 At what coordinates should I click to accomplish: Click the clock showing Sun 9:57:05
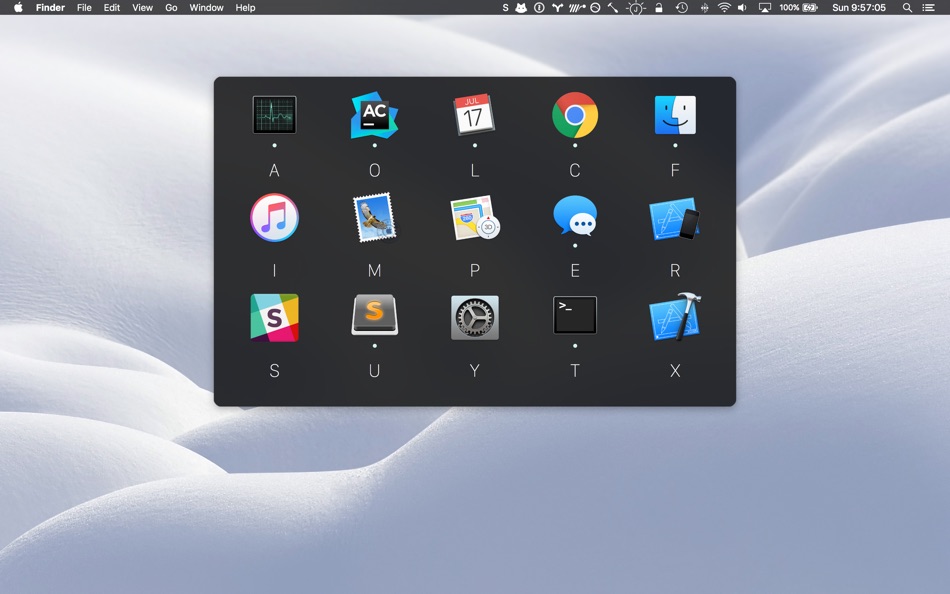859,7
